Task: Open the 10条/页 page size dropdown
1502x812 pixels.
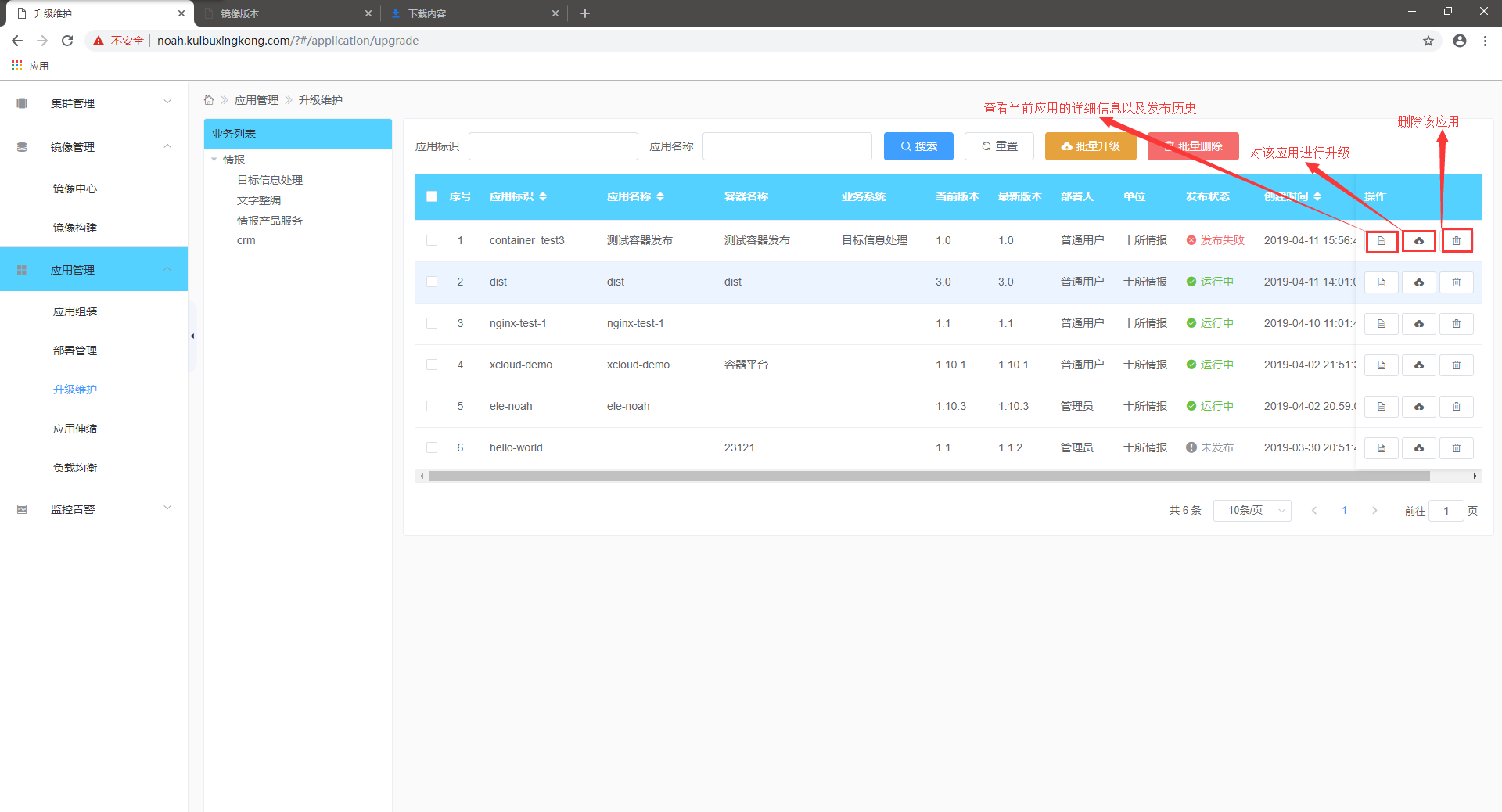Action: pyautogui.click(x=1252, y=511)
